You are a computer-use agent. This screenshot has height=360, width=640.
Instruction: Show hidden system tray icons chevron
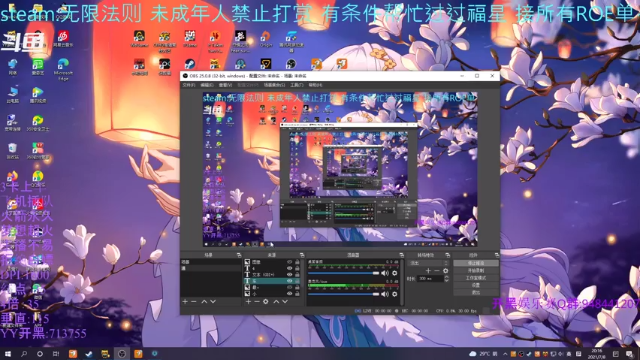505,354
